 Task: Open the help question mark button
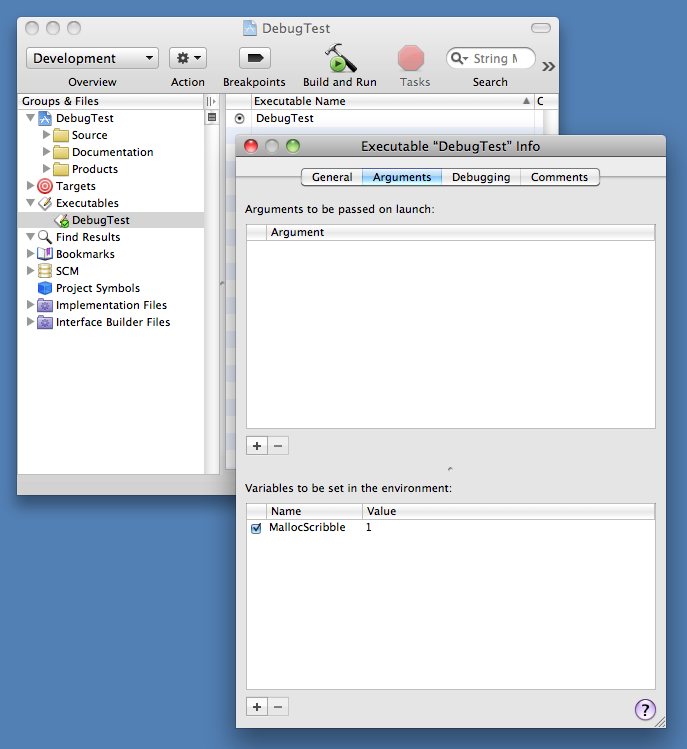coord(645,709)
